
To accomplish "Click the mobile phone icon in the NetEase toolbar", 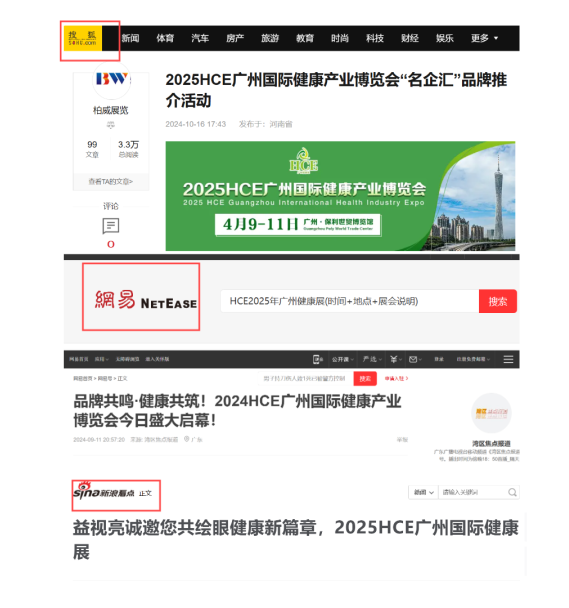I will click(318, 359).
